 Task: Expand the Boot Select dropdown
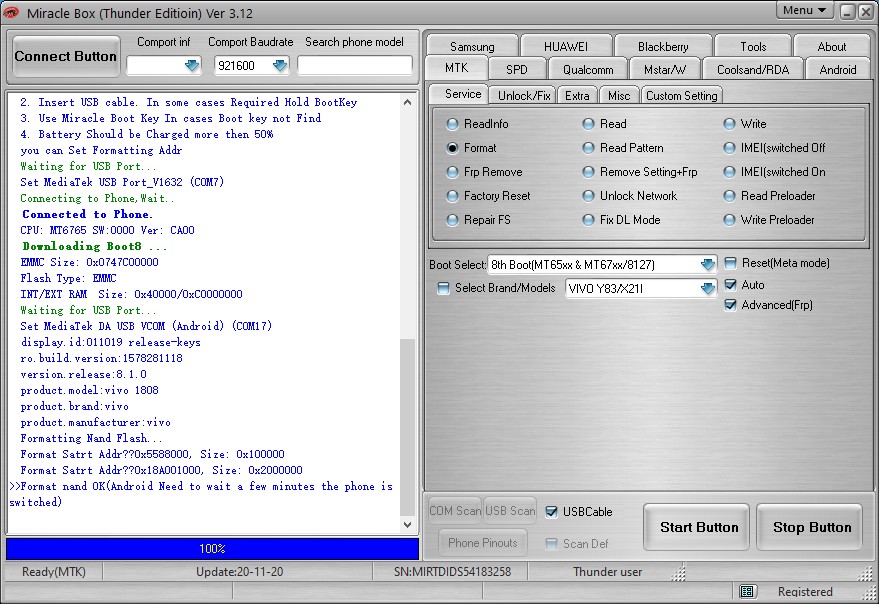(x=708, y=264)
